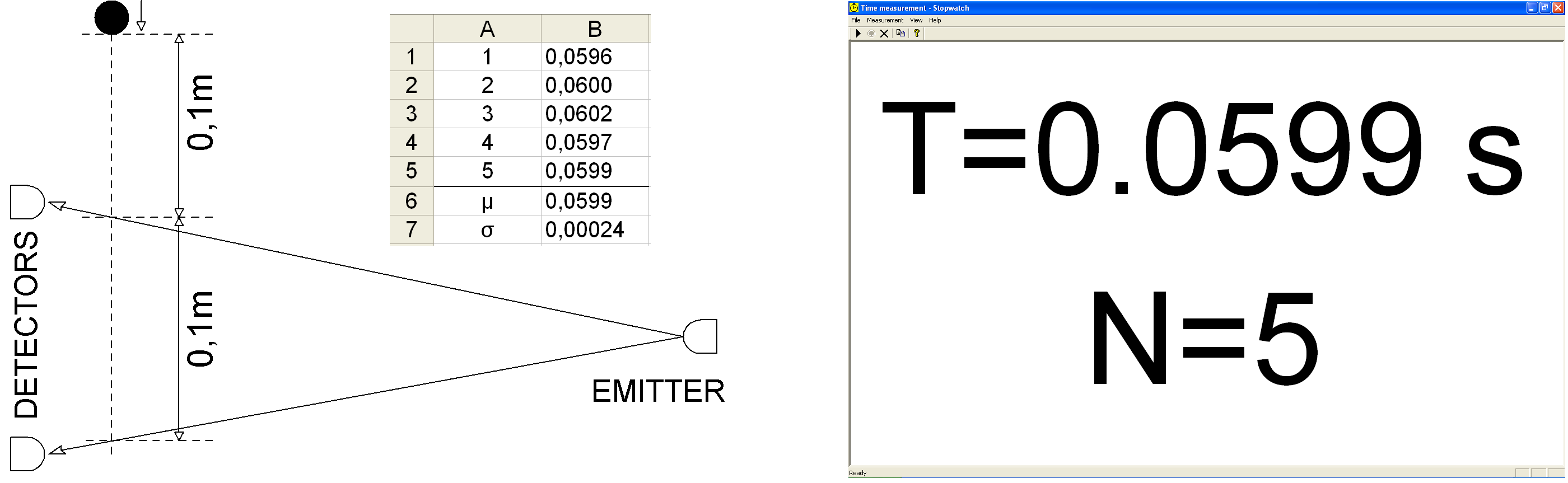This screenshot has width=1568, height=483.
Task: Open the Help menu
Action: pyautogui.click(x=935, y=20)
